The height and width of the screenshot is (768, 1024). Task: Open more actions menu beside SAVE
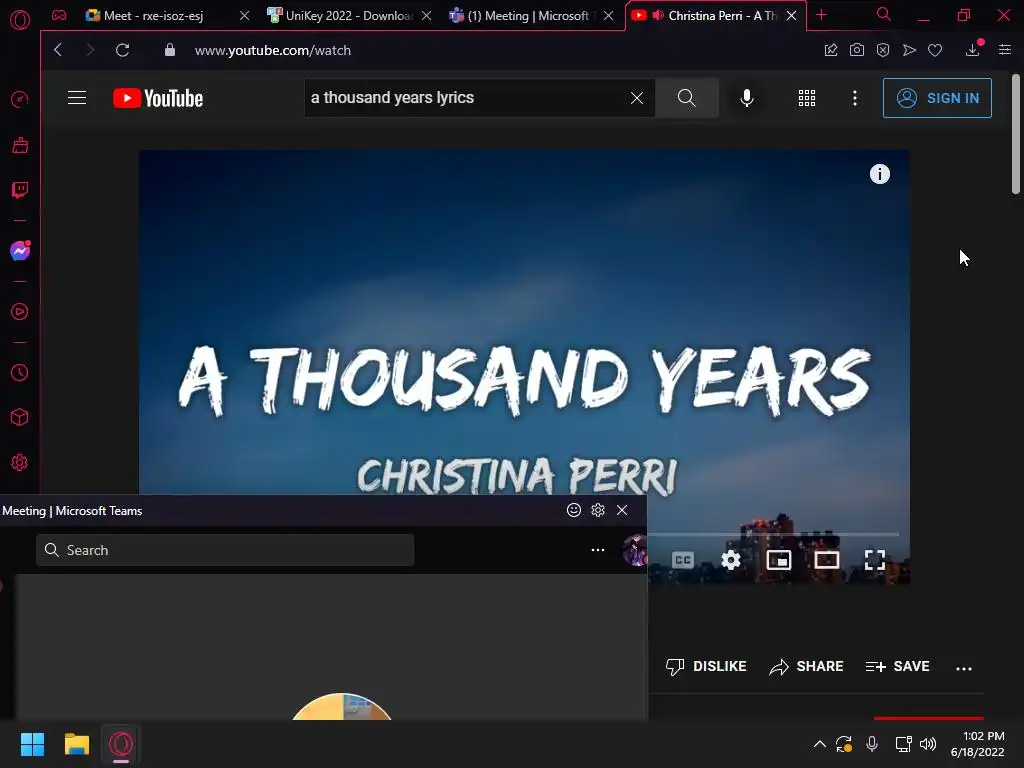point(964,668)
